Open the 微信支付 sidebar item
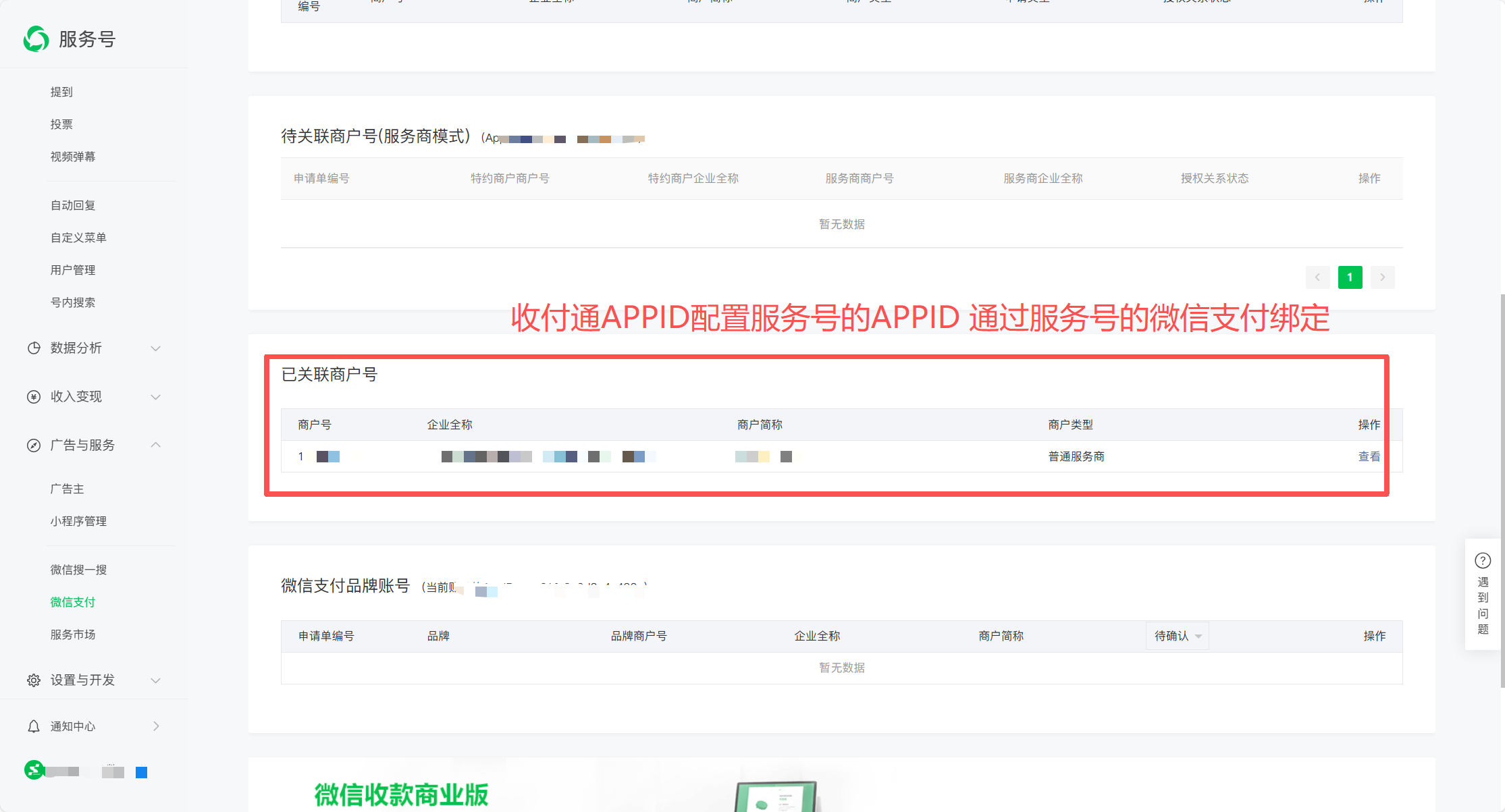The height and width of the screenshot is (812, 1505). [x=73, y=602]
